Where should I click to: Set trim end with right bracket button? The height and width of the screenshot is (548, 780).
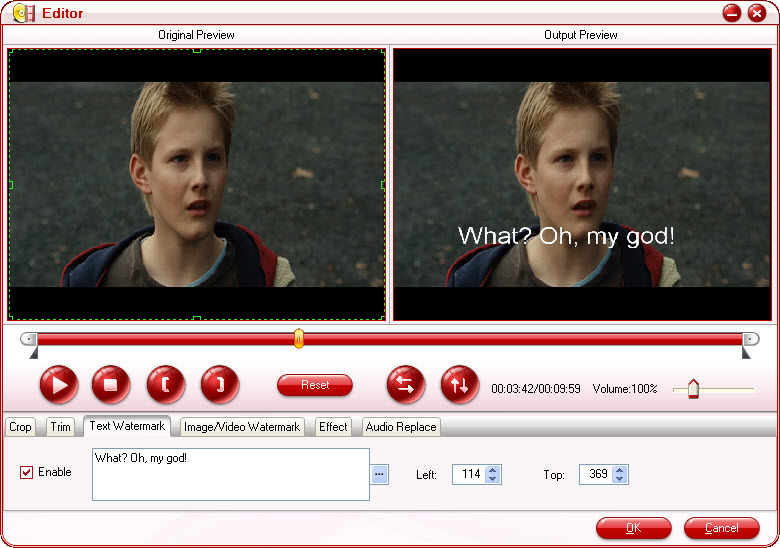click(x=220, y=385)
